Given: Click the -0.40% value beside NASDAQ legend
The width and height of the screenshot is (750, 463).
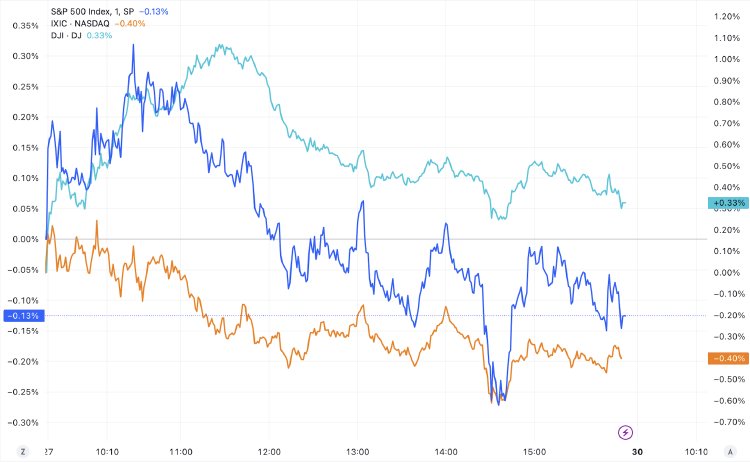Looking at the screenshot, I should [x=130, y=23].
